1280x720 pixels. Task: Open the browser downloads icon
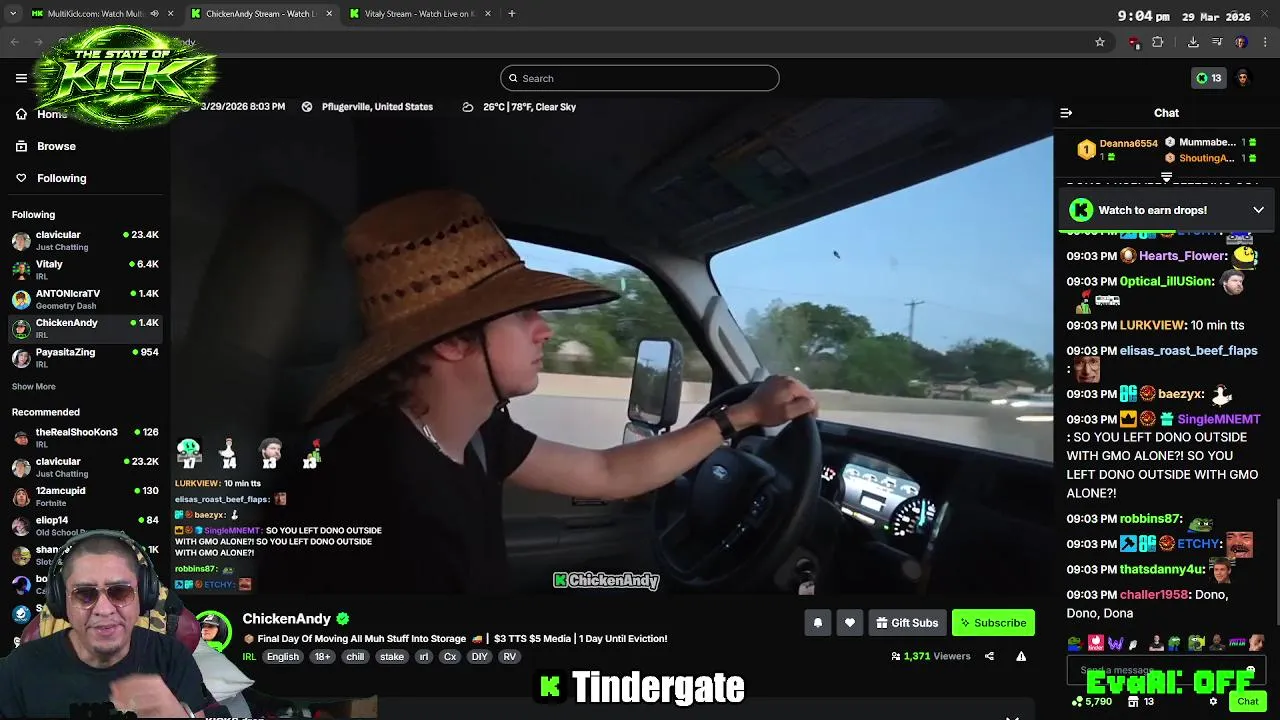click(1193, 42)
